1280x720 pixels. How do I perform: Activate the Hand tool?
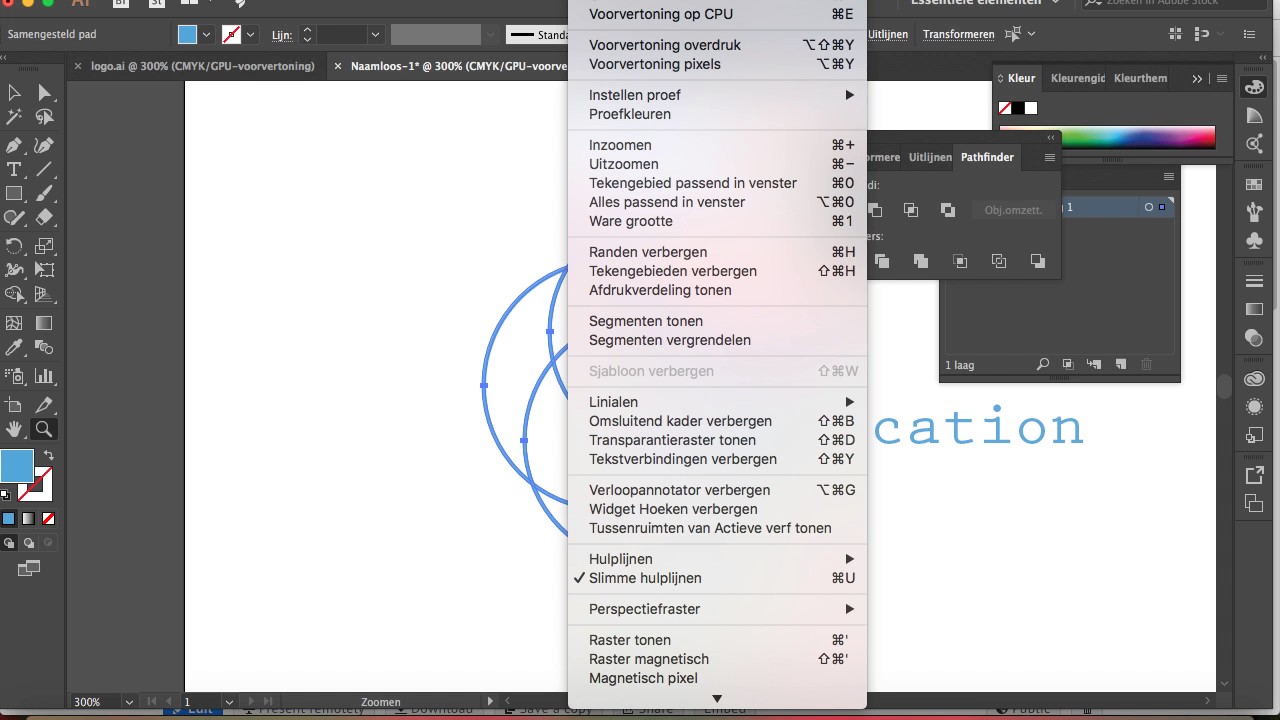(14, 429)
